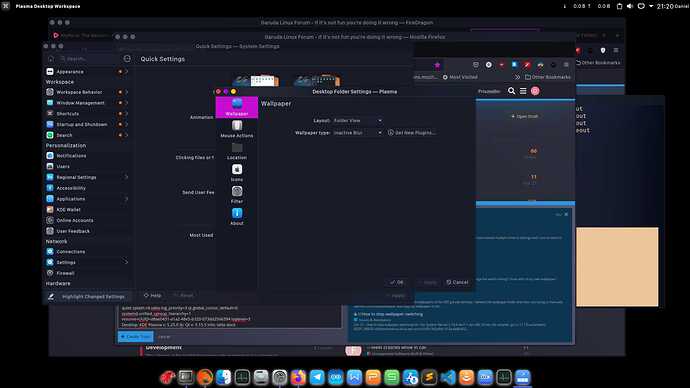
Task: Click OK in Desktop Folder Settings
Action: pyautogui.click(x=396, y=282)
